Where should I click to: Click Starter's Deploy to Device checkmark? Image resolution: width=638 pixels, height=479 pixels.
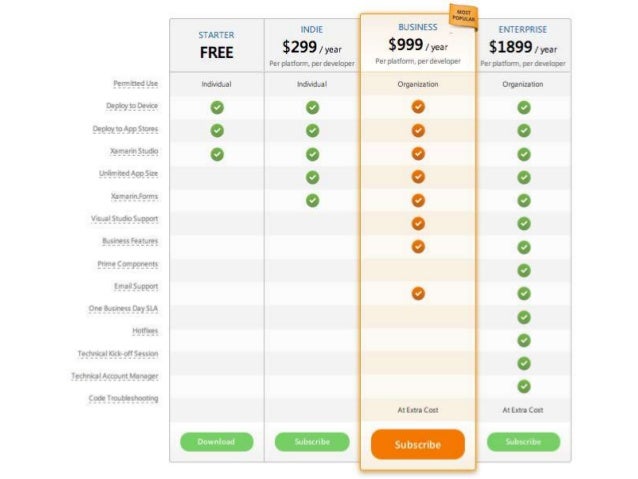[217, 107]
